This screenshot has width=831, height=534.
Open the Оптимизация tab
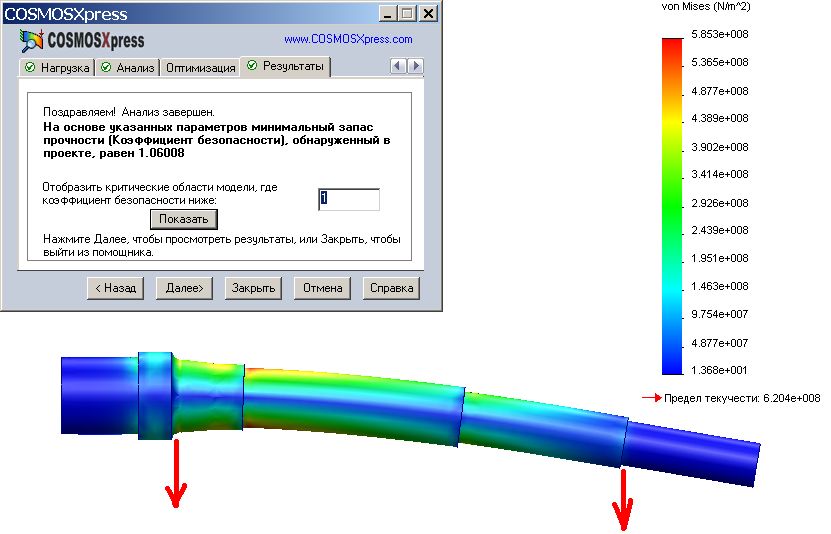coord(200,68)
